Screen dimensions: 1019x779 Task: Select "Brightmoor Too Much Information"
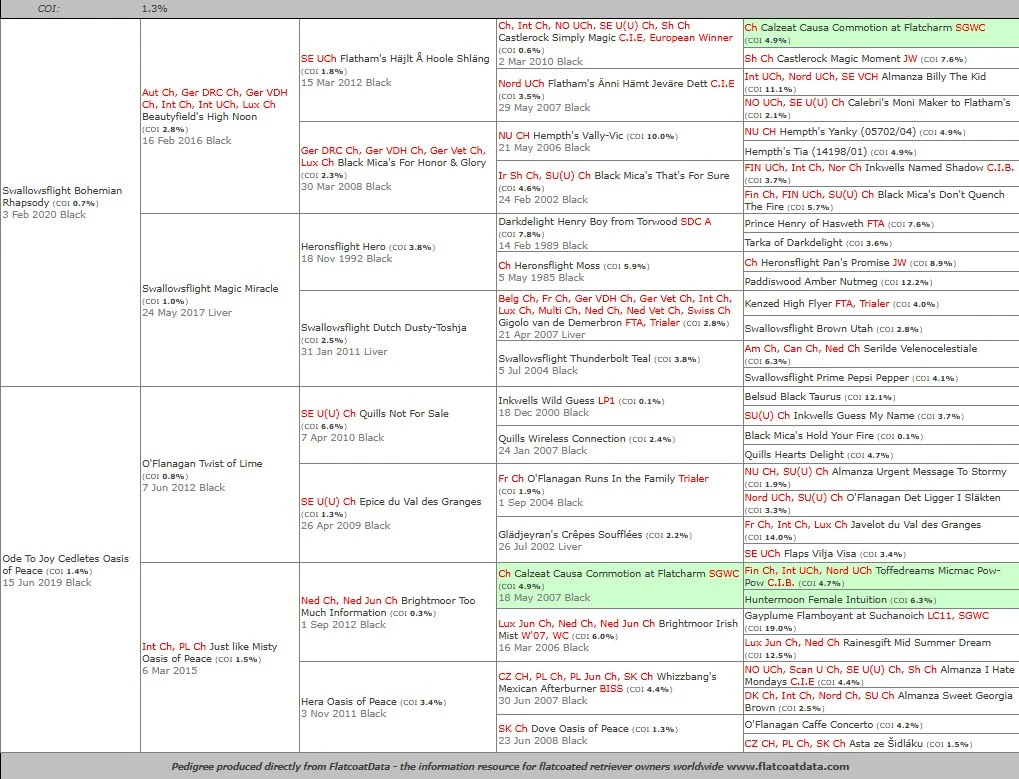coord(388,606)
